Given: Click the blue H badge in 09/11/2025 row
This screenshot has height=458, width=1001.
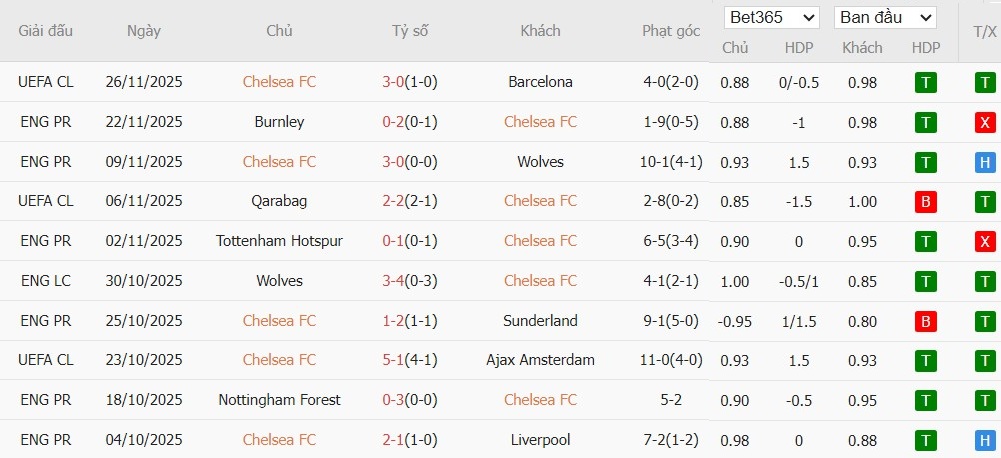Looking at the screenshot, I should pos(985,162).
